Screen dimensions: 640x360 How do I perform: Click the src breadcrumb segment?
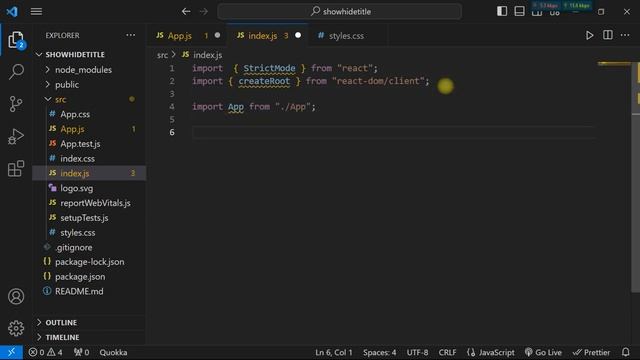pyautogui.click(x=162, y=55)
